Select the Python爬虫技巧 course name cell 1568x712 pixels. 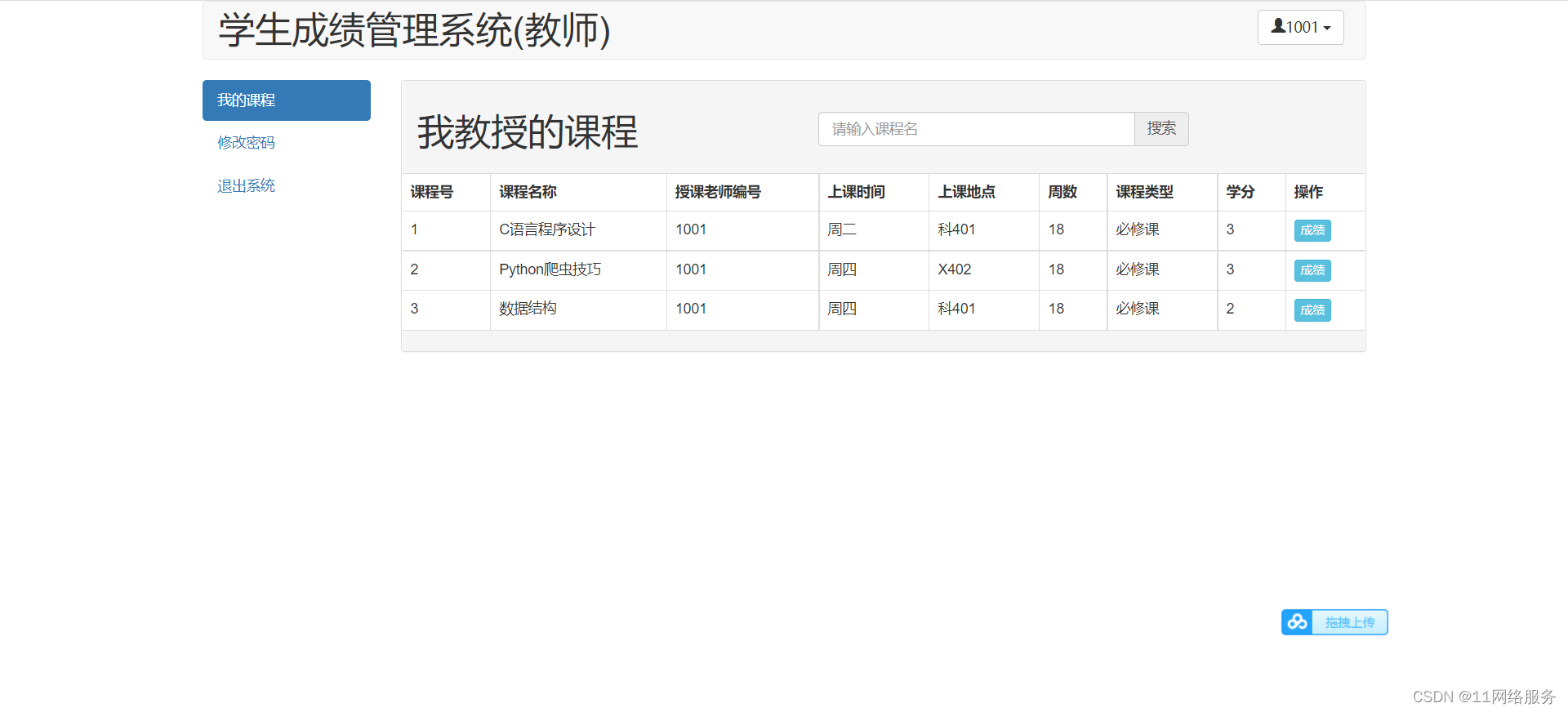click(578, 270)
